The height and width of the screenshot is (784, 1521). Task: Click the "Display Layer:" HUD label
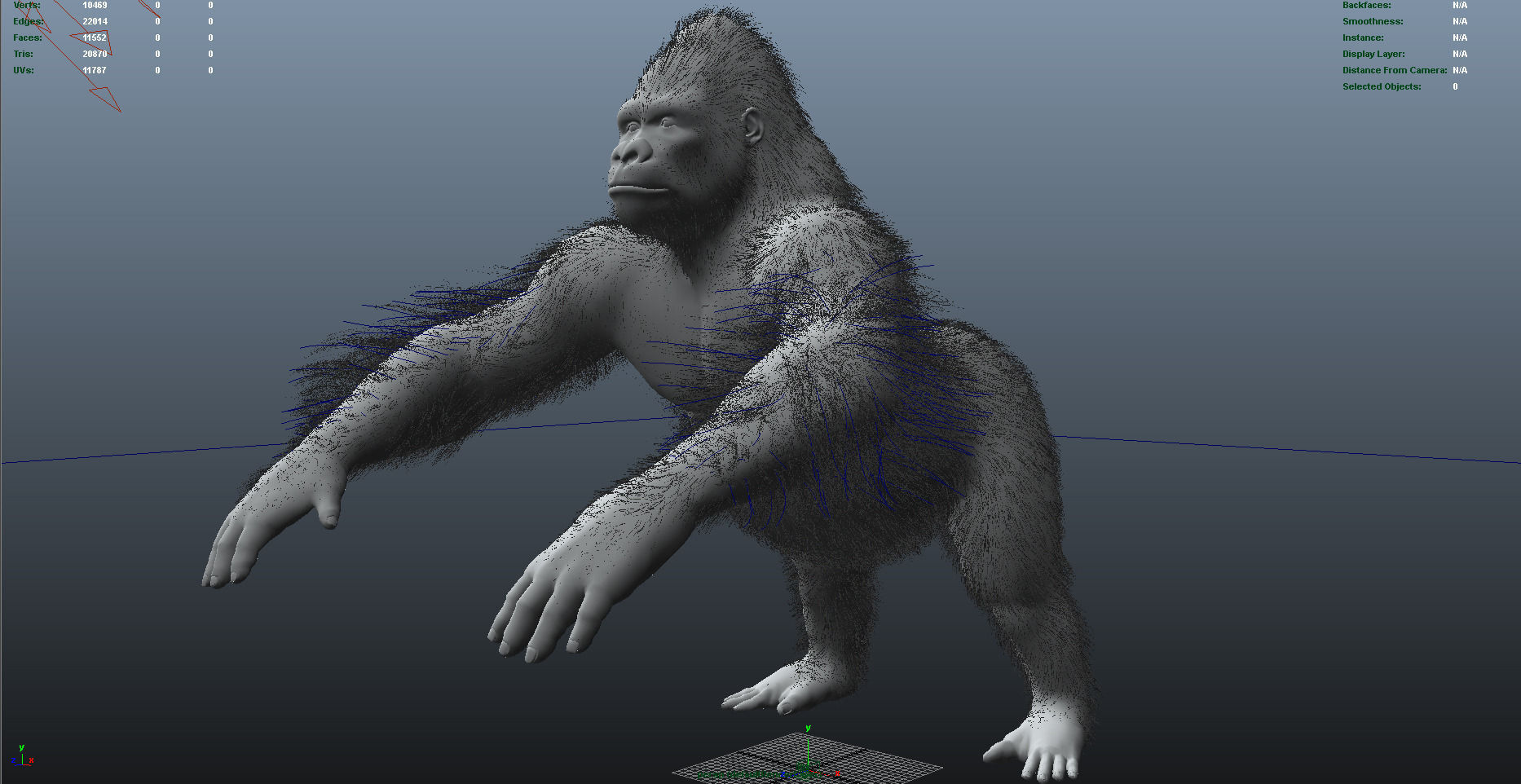click(1373, 54)
